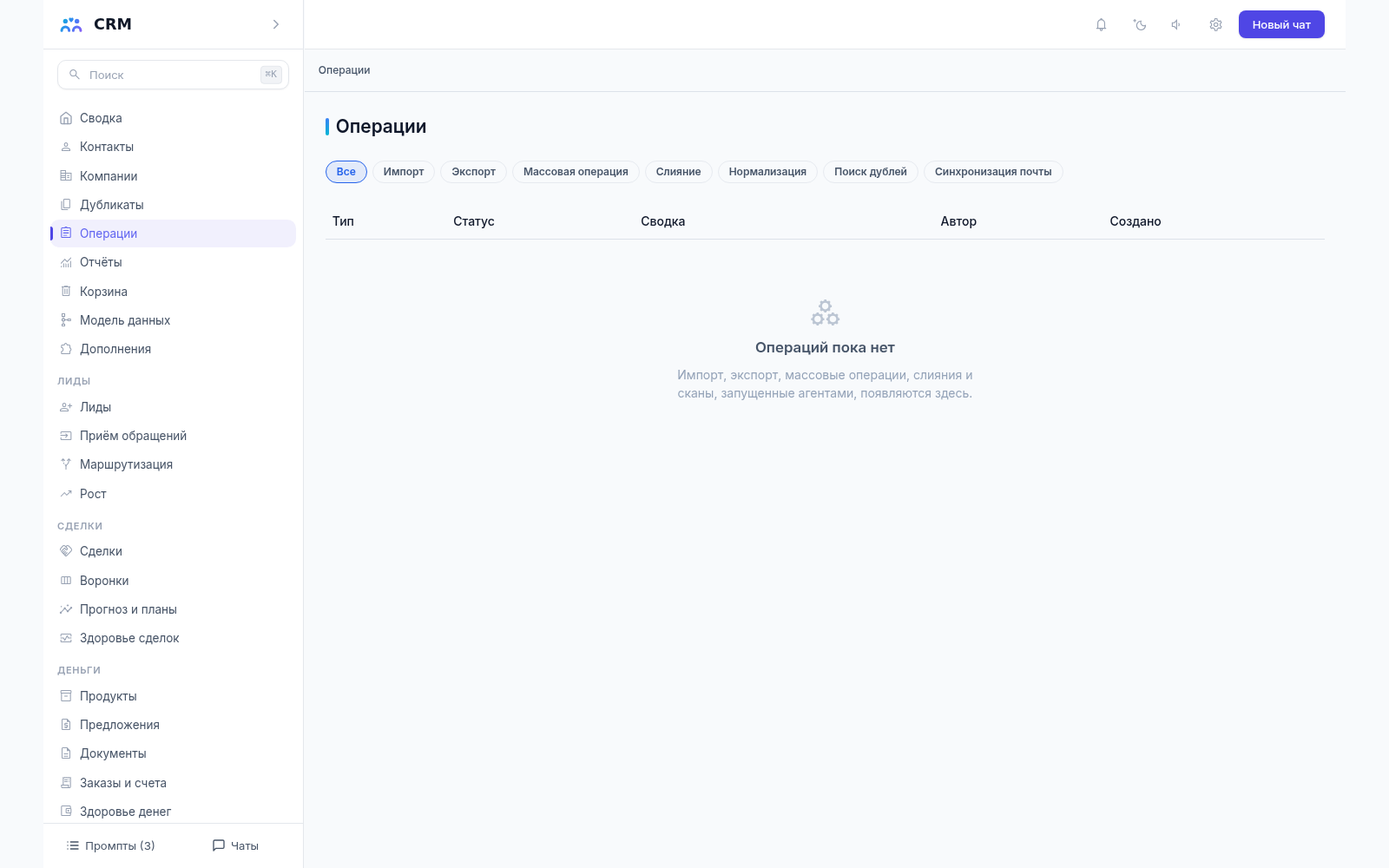This screenshot has height=868, width=1389.
Task: Focus the Поиск search field
Action: (x=173, y=75)
